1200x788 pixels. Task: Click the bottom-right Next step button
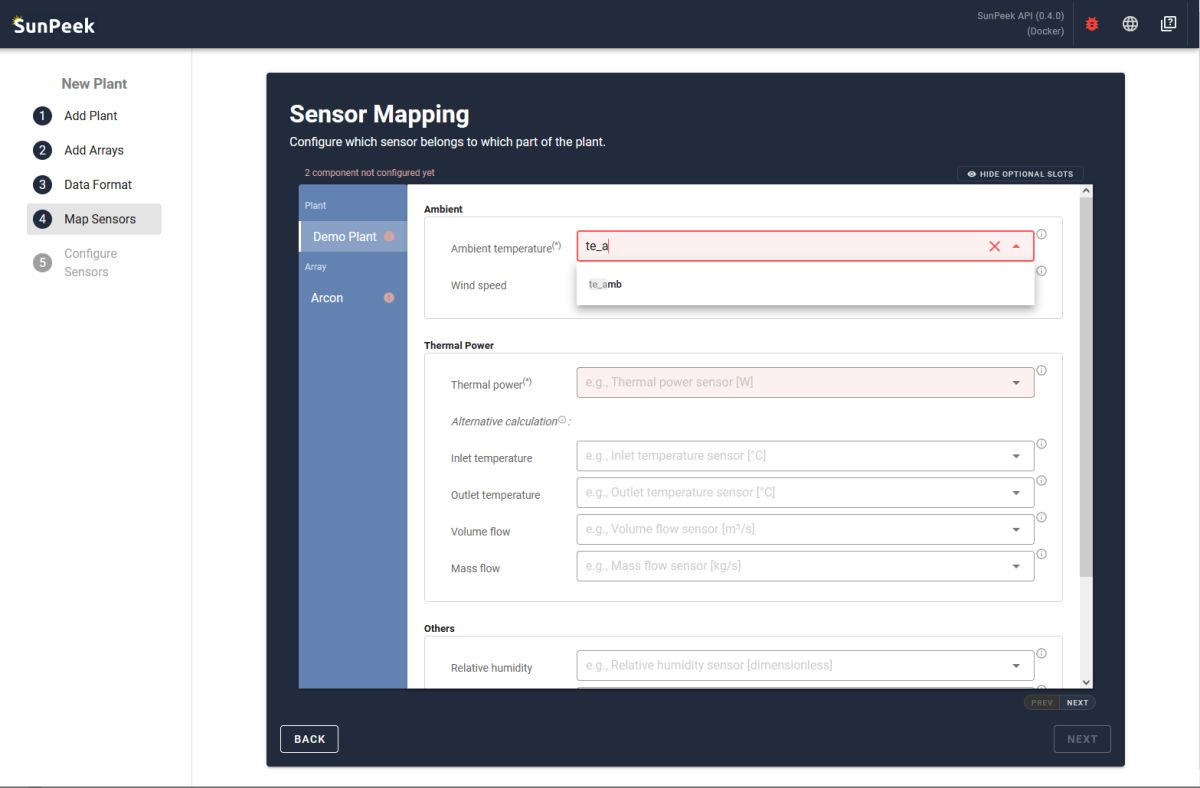[x=1082, y=739]
